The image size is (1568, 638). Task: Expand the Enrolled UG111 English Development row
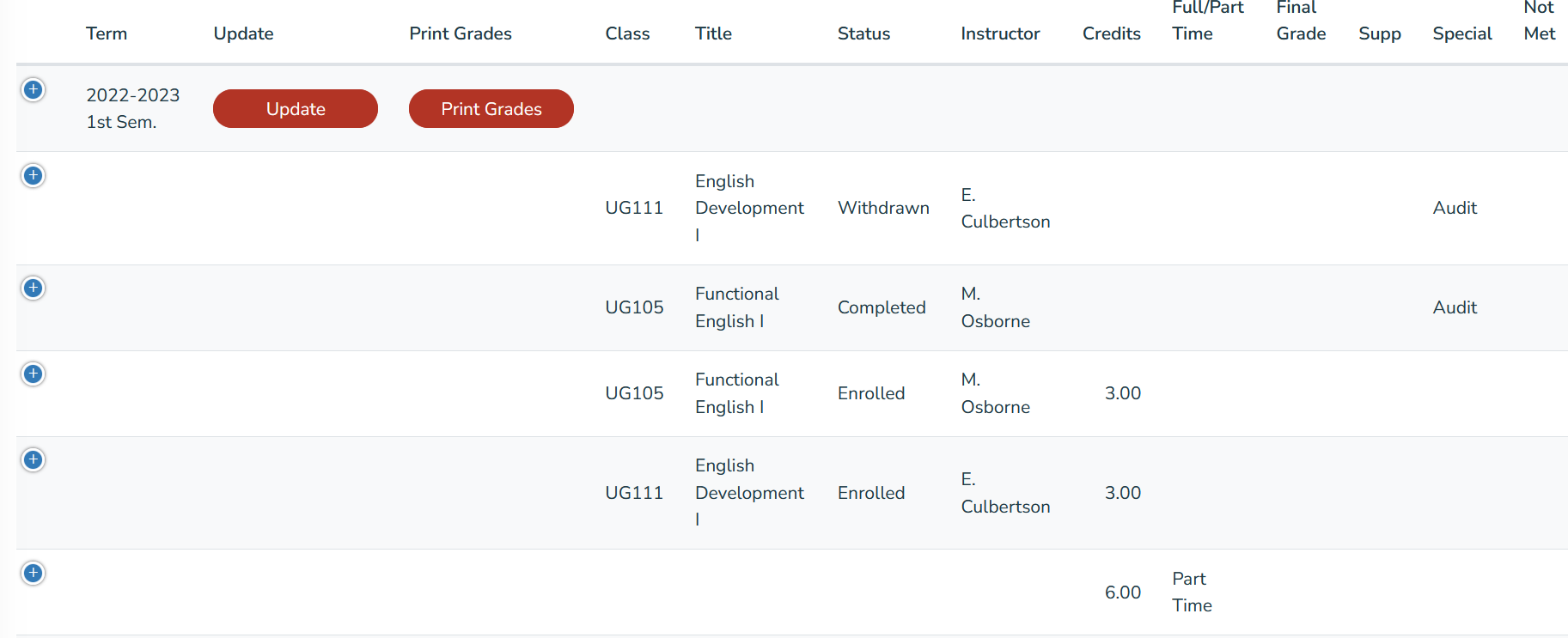coord(33,459)
